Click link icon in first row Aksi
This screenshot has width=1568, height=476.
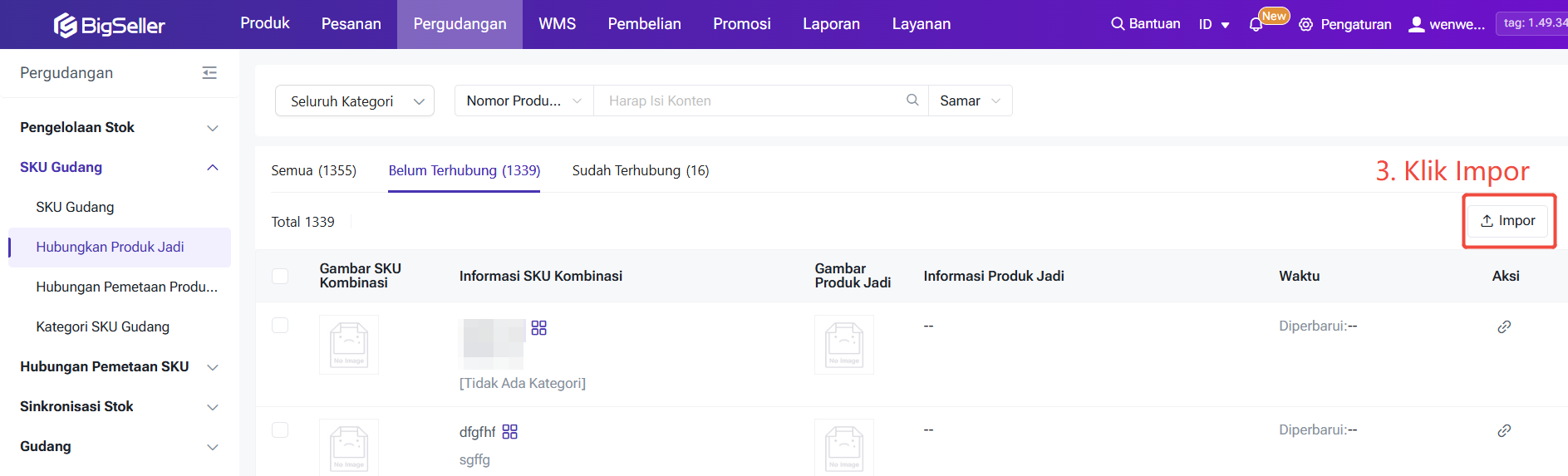1504,327
